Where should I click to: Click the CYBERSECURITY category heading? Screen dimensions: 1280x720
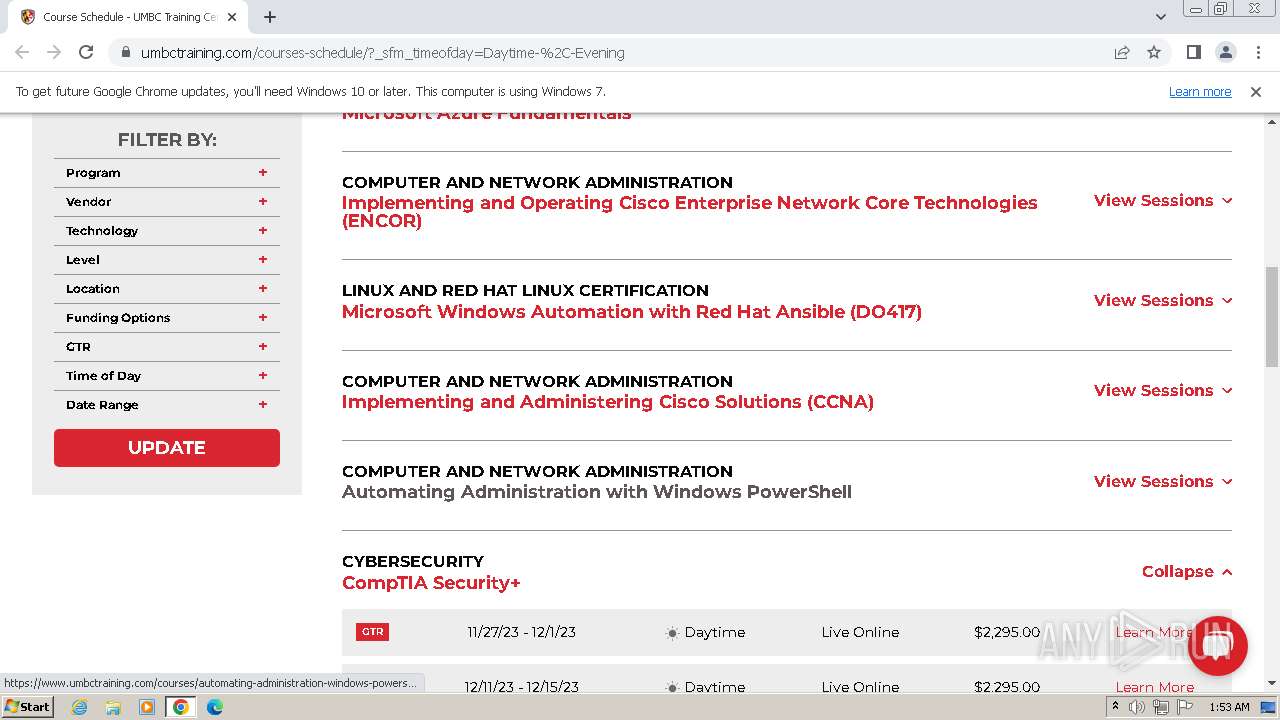(x=413, y=562)
